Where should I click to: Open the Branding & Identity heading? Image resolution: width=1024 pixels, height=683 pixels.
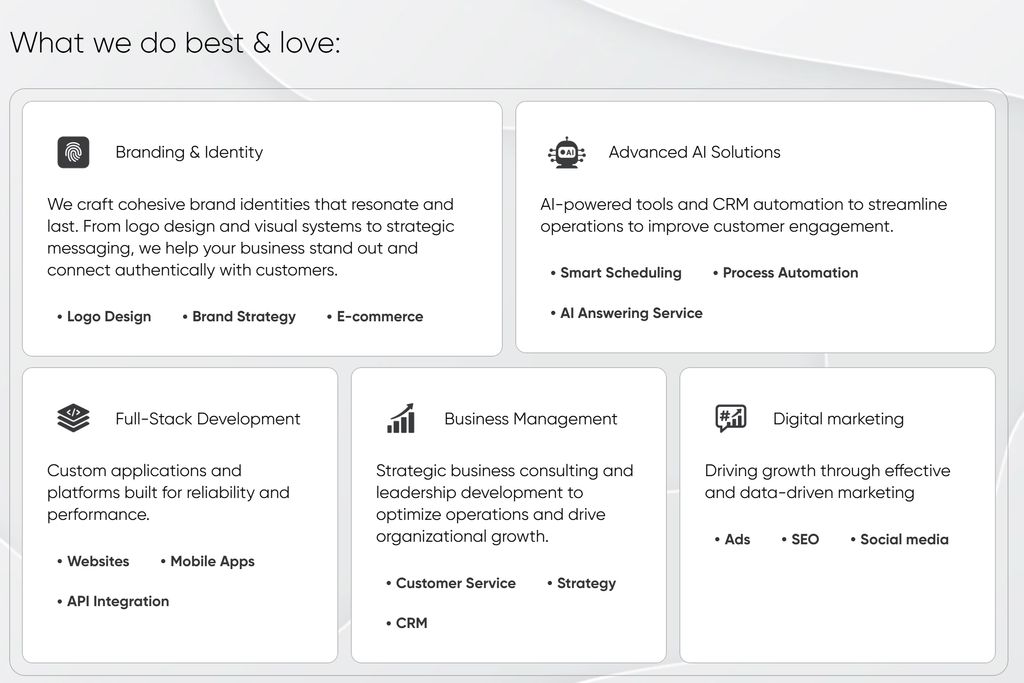[189, 152]
